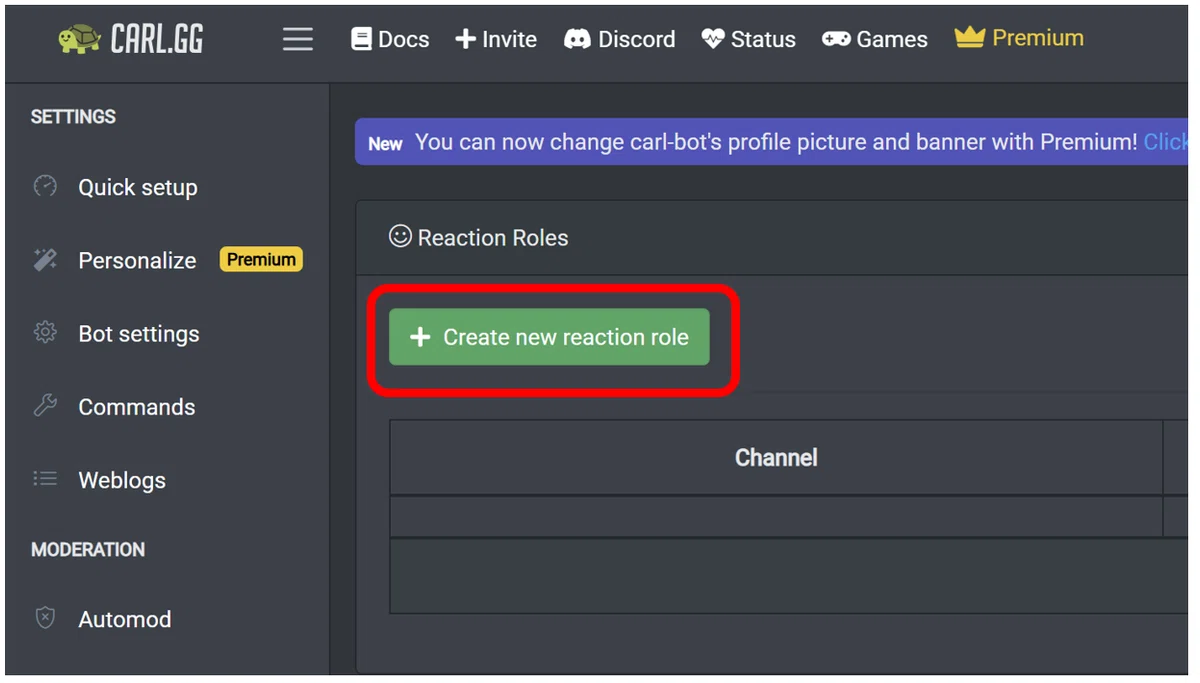Image resolution: width=1200 pixels, height=683 pixels.
Task: Open Automod under Moderation
Action: 125,619
